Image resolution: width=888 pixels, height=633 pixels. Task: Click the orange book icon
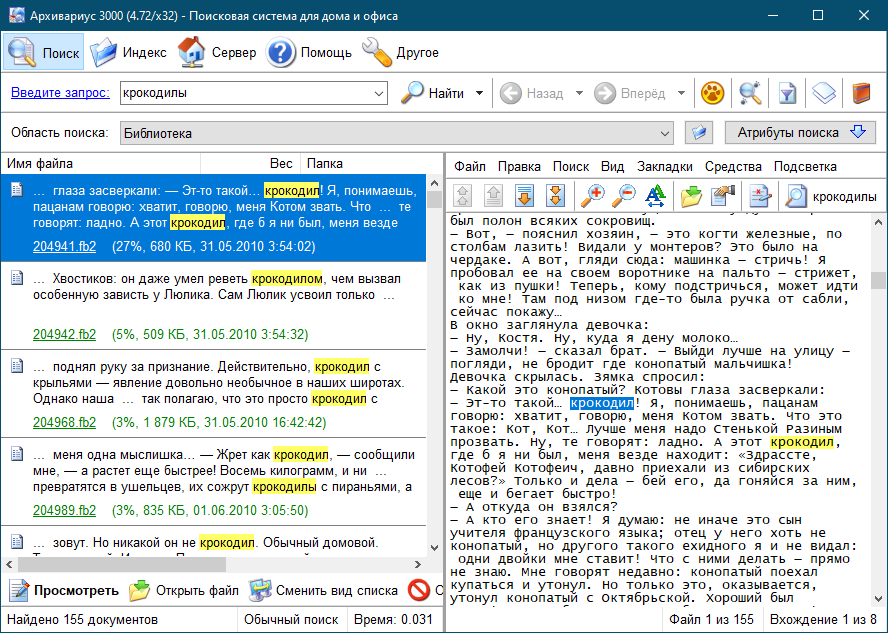(x=861, y=93)
